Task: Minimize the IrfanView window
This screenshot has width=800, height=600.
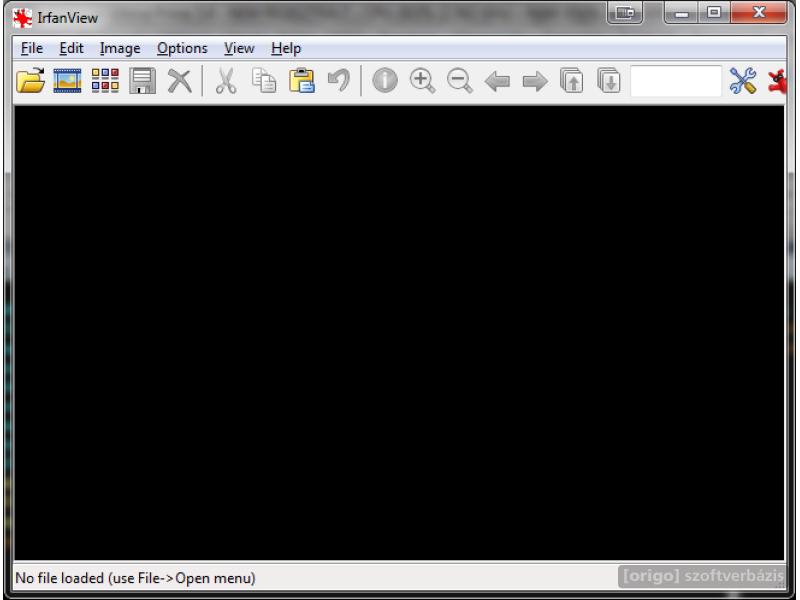Action: [681, 12]
